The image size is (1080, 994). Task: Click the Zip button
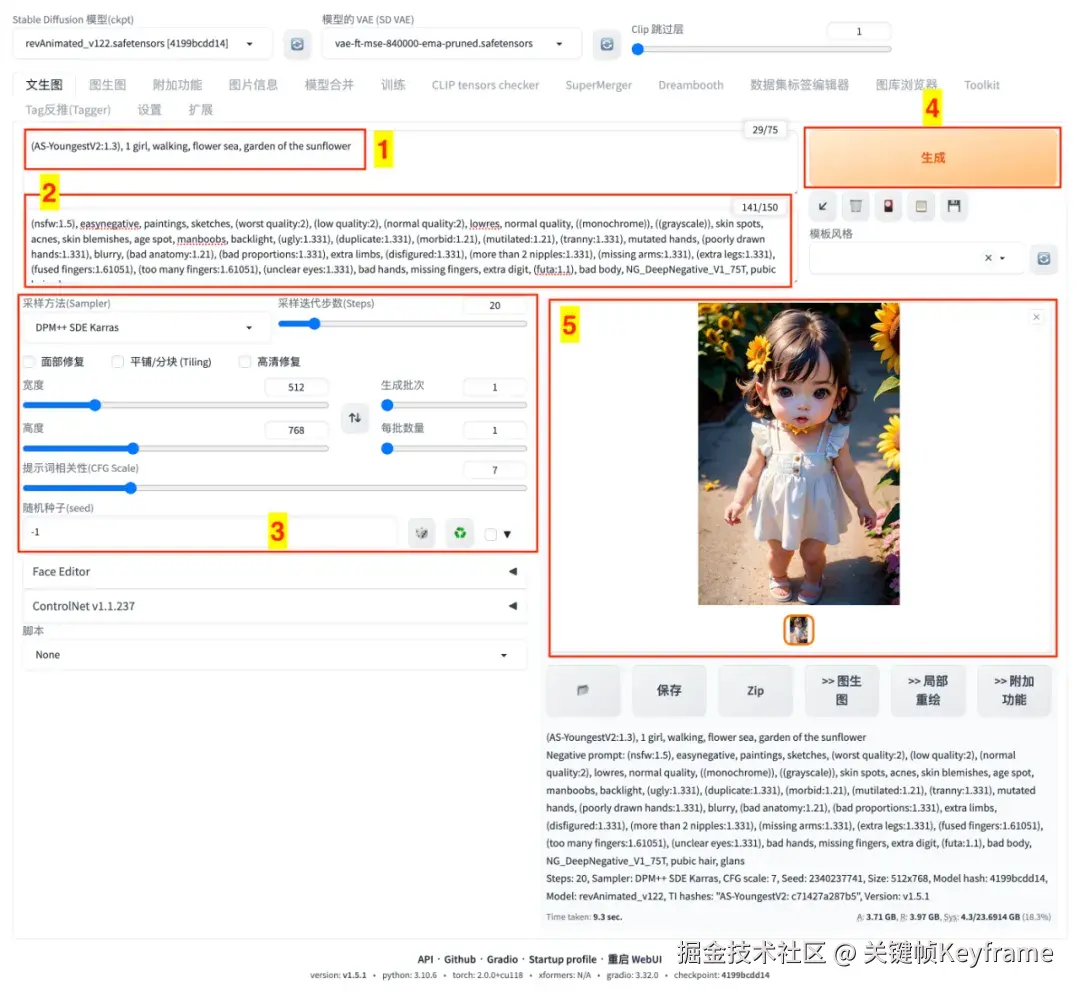pos(755,690)
